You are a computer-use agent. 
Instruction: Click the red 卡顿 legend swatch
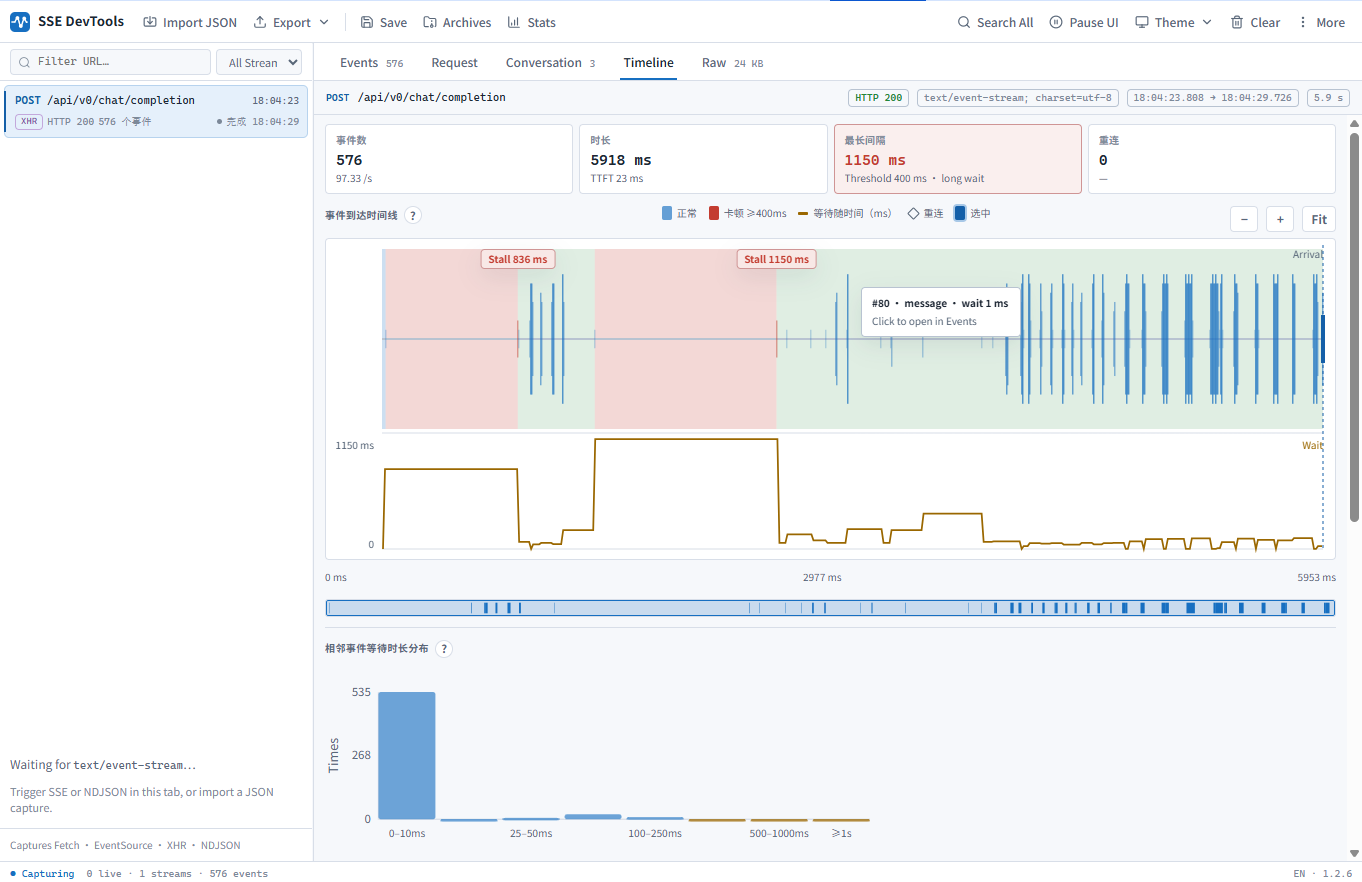[714, 213]
